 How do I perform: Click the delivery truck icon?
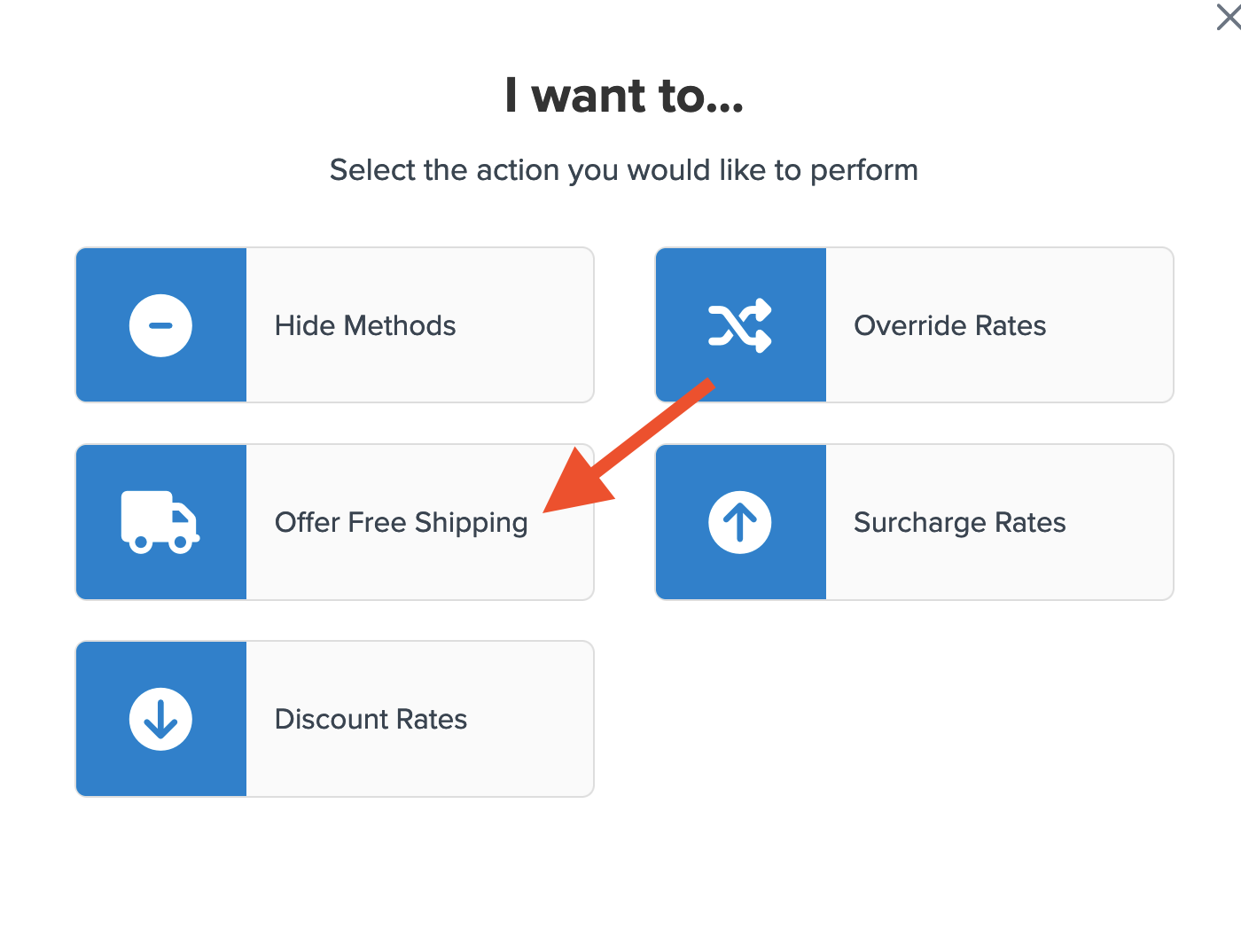click(x=160, y=522)
